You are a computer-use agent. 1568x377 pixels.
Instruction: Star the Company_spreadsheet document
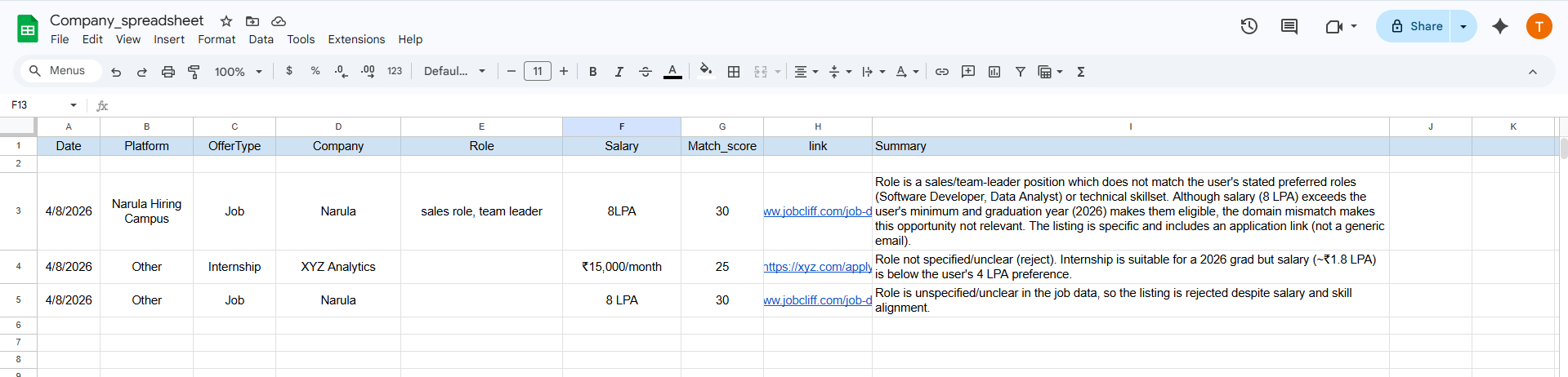(x=226, y=21)
